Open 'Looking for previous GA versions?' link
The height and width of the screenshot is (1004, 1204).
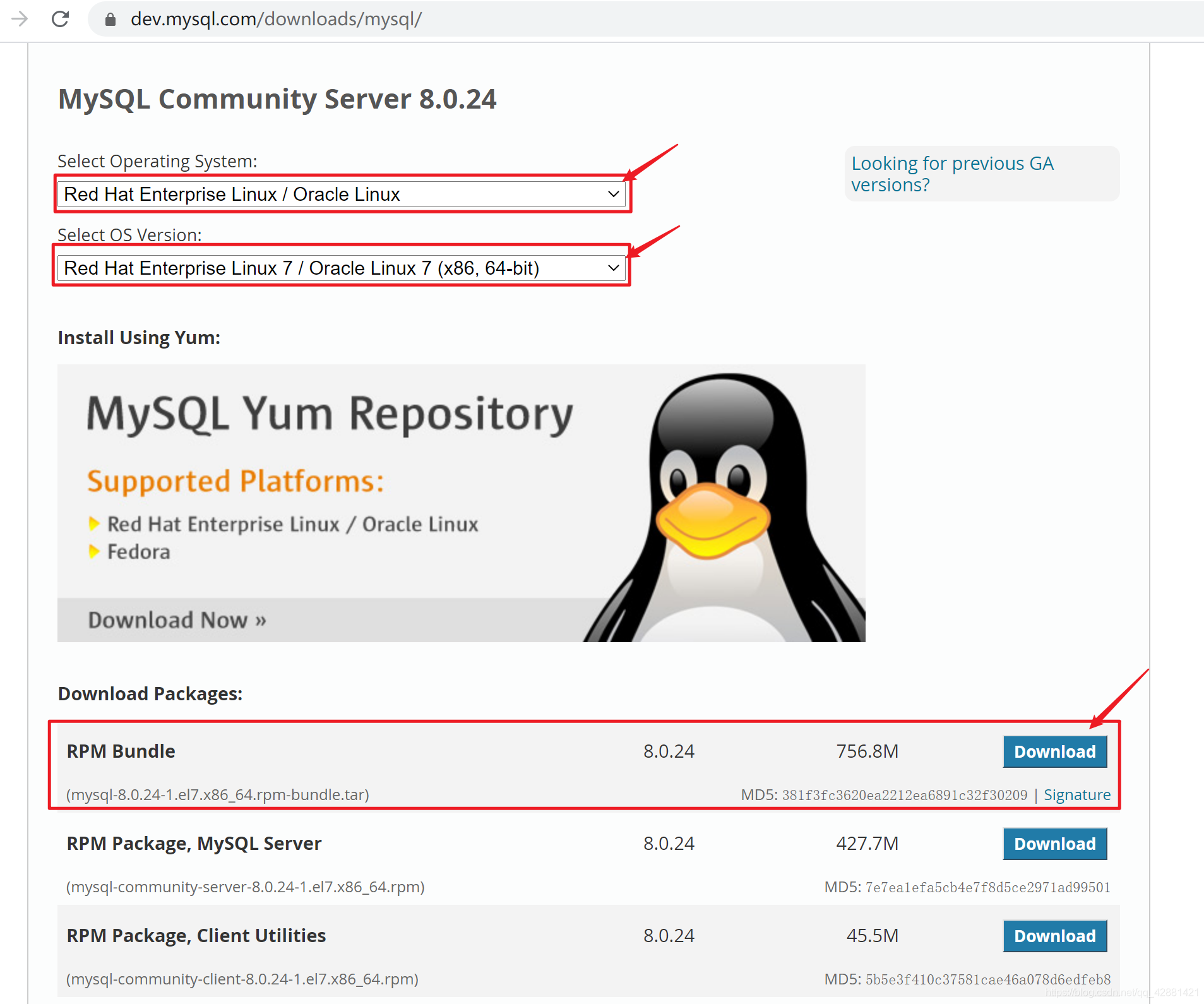click(x=952, y=174)
